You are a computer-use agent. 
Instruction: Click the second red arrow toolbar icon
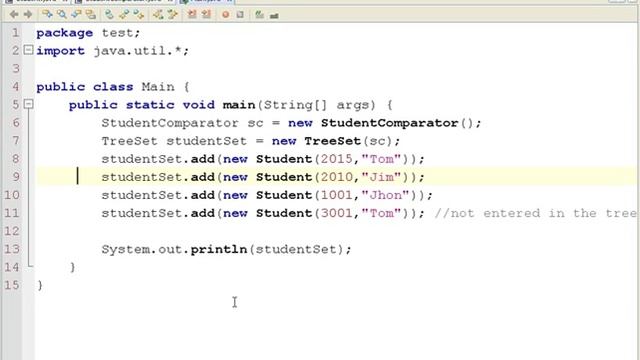(207, 15)
